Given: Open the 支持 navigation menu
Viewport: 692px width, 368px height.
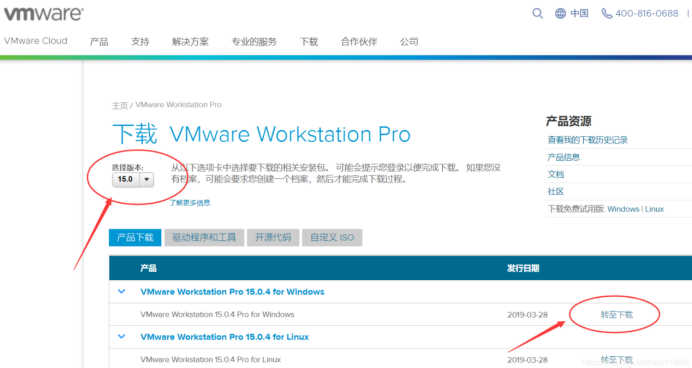Looking at the screenshot, I should click(x=140, y=41).
